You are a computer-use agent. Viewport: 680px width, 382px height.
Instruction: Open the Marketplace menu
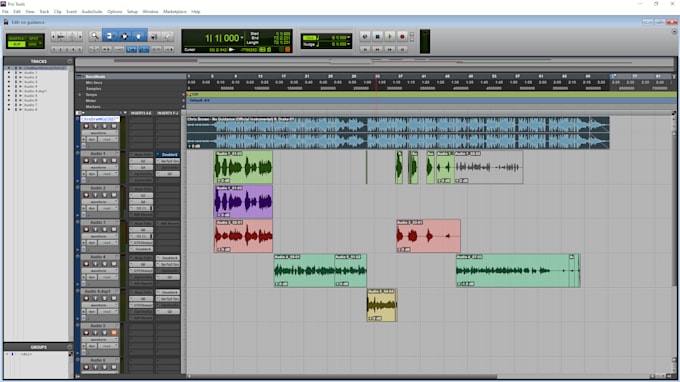(x=175, y=12)
